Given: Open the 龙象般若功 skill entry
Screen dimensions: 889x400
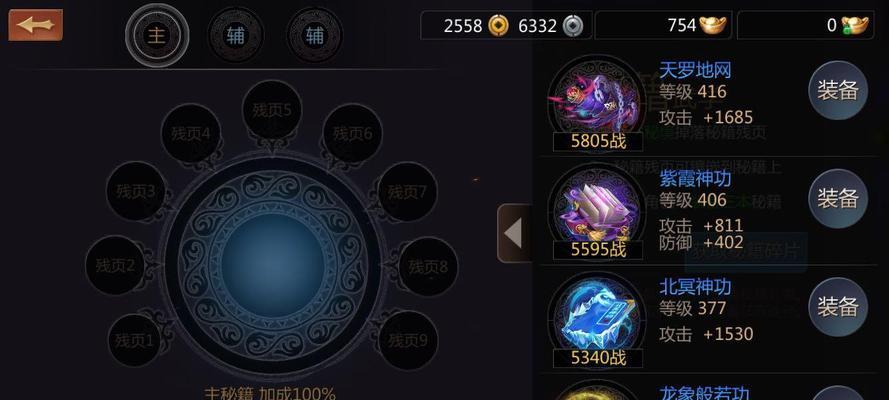Looking at the screenshot, I should [x=704, y=393].
